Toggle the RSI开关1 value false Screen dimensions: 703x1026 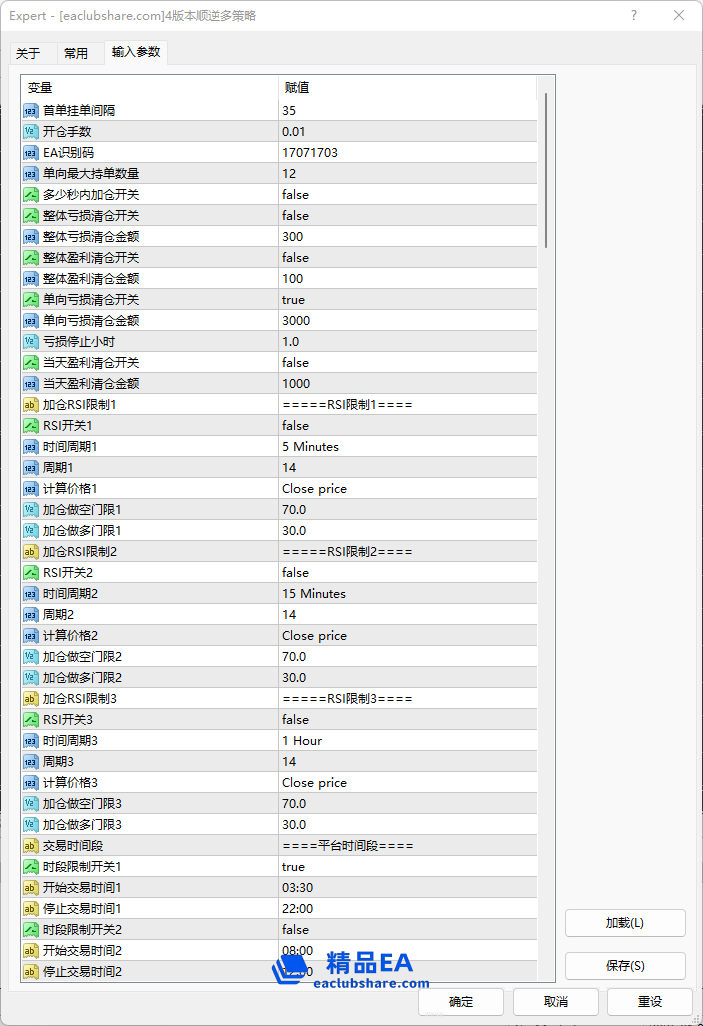click(407, 425)
